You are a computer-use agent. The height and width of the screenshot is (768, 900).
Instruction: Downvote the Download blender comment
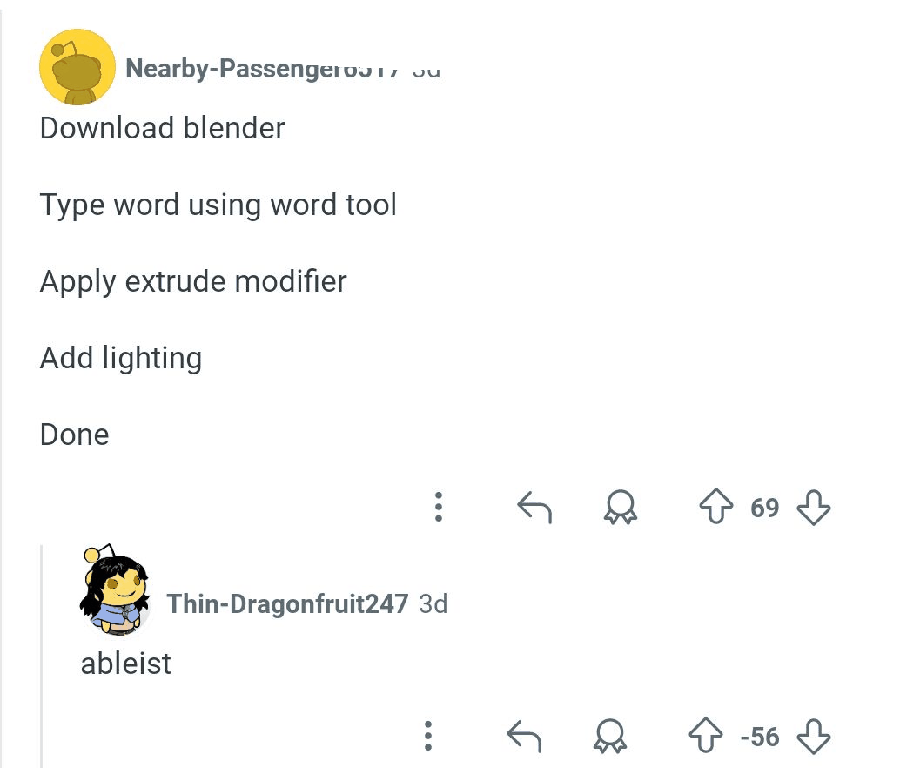[x=813, y=507]
